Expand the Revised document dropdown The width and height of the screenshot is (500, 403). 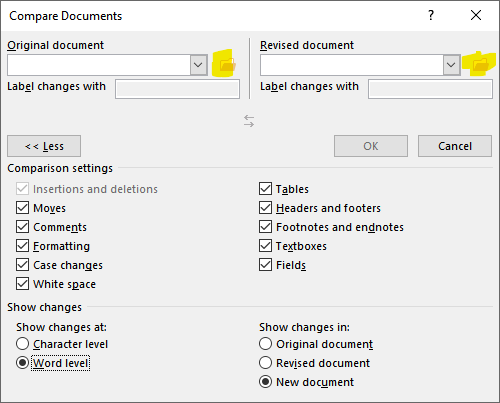451,65
